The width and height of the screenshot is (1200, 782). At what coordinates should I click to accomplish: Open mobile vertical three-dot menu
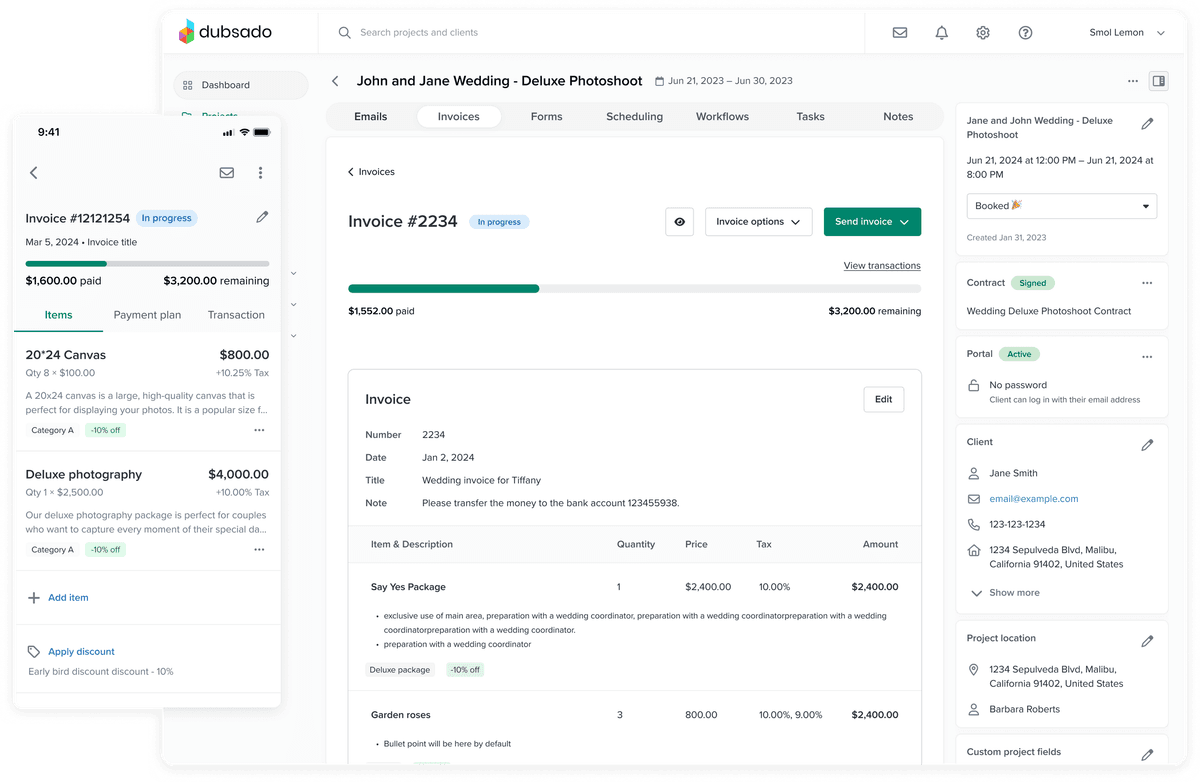(x=260, y=173)
